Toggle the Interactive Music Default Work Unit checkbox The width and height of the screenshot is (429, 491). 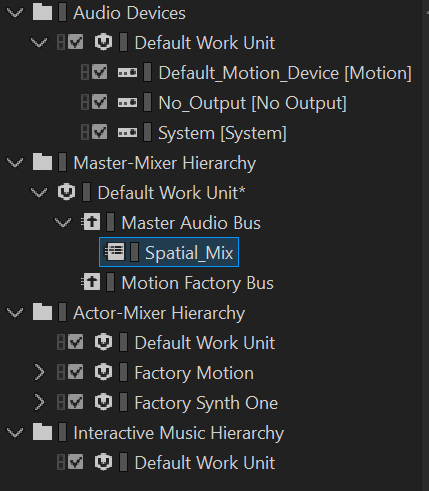[x=76, y=462]
